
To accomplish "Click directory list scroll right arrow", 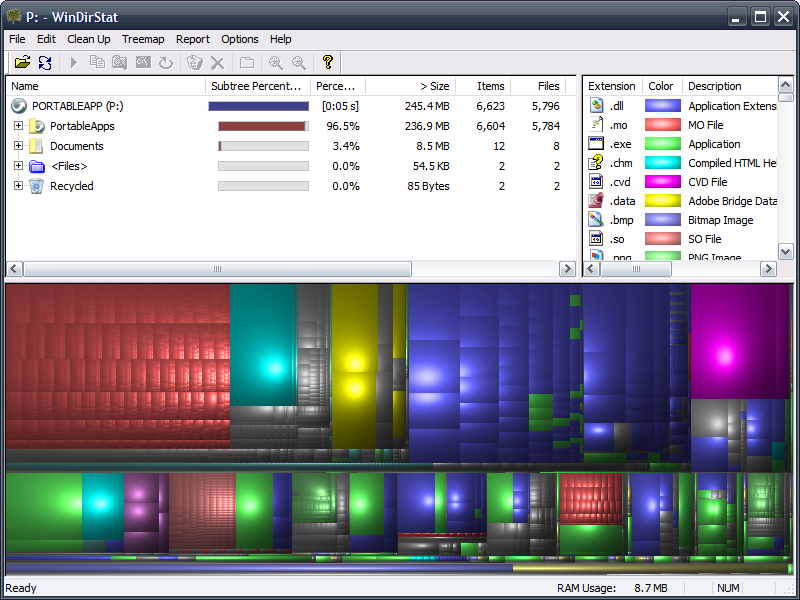I will [567, 269].
